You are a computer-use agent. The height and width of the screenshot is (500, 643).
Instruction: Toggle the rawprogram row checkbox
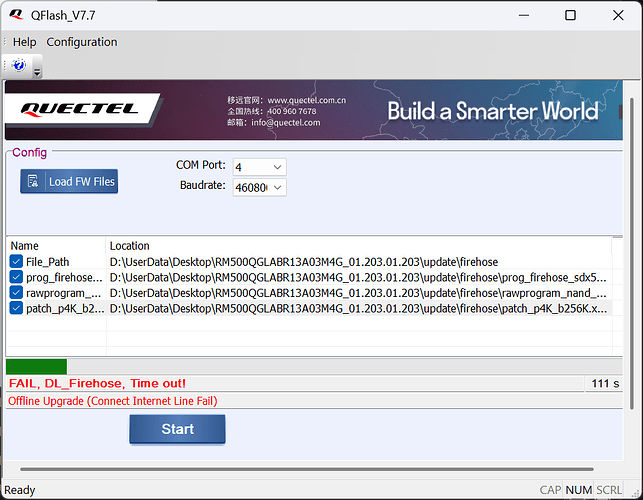point(16,292)
